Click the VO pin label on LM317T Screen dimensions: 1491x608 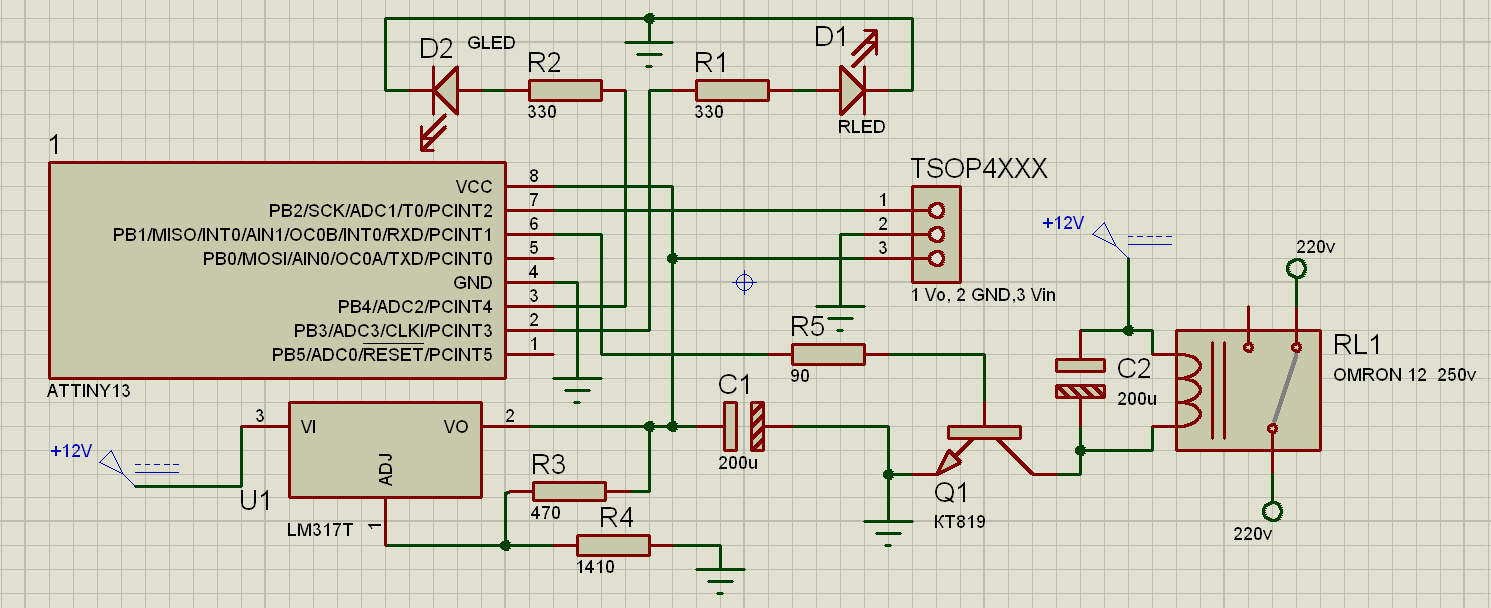pos(454,427)
